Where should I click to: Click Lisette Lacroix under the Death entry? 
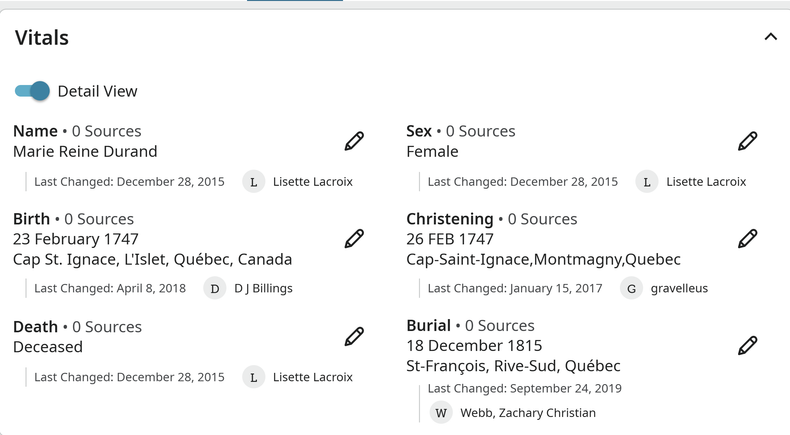click(x=313, y=378)
